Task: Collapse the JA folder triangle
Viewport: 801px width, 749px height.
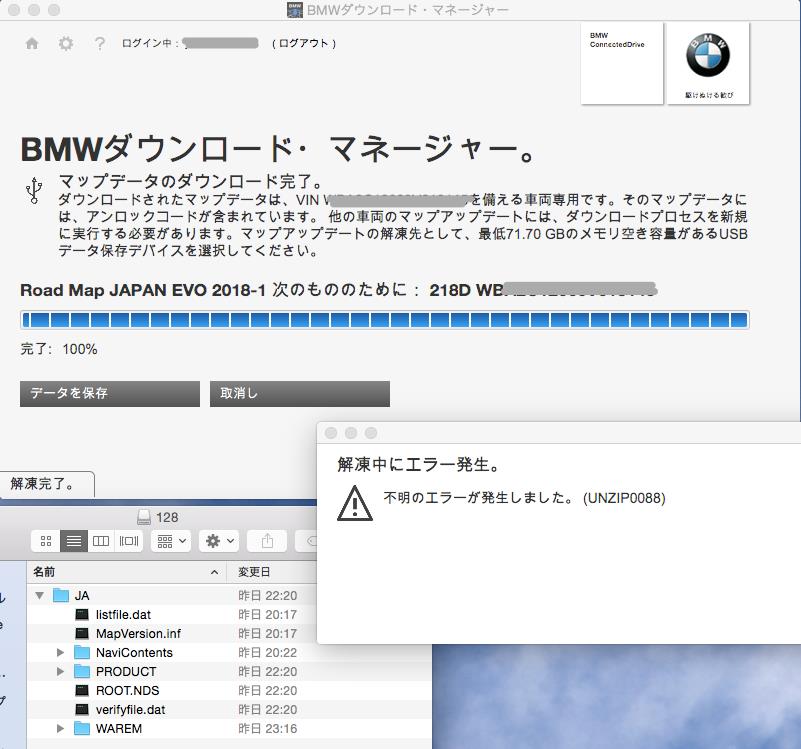Action: pyautogui.click(x=39, y=596)
